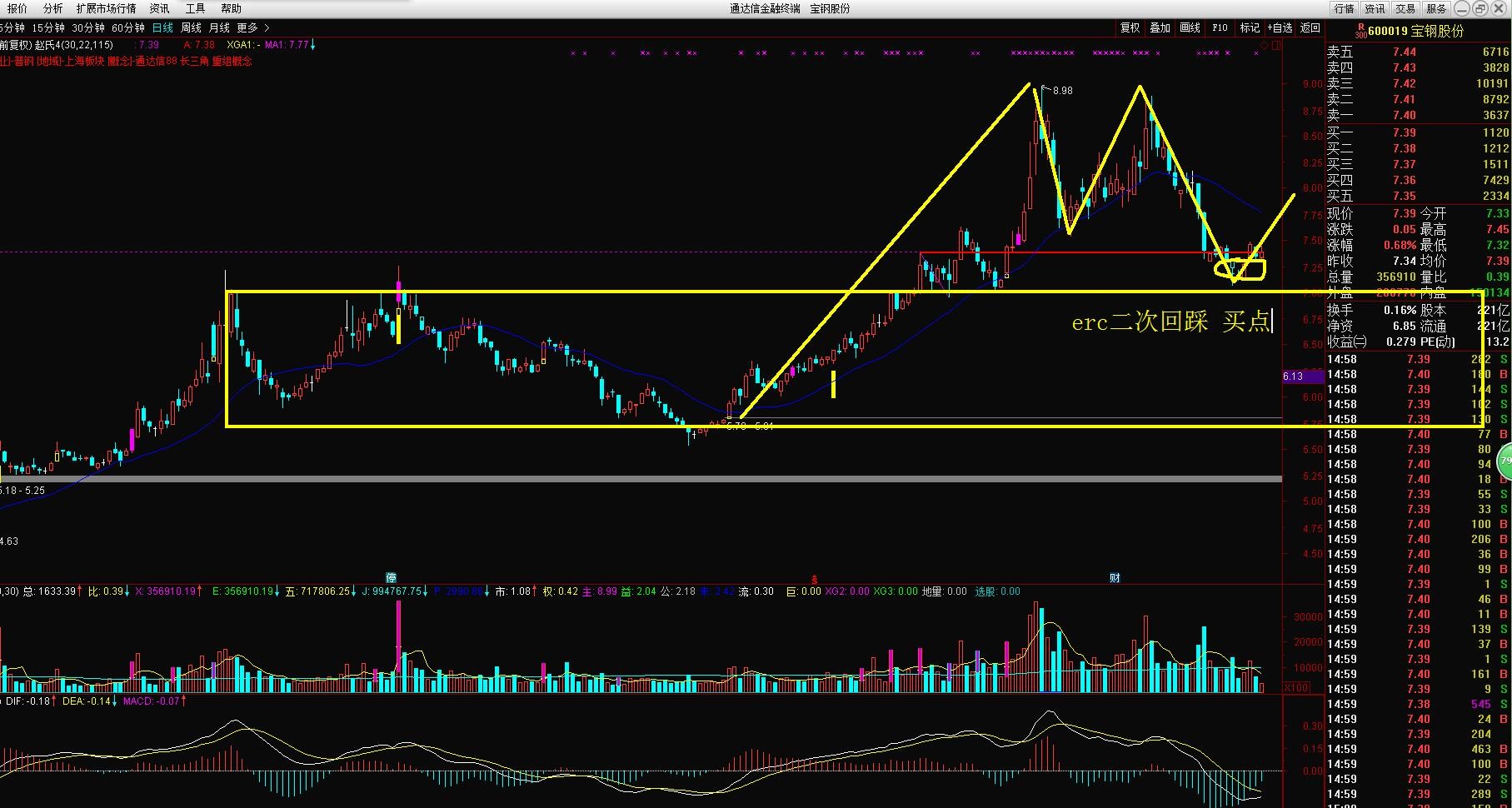This screenshot has height=808, width=1512.
Task: Open the 服务 service button
Action: [1436, 8]
